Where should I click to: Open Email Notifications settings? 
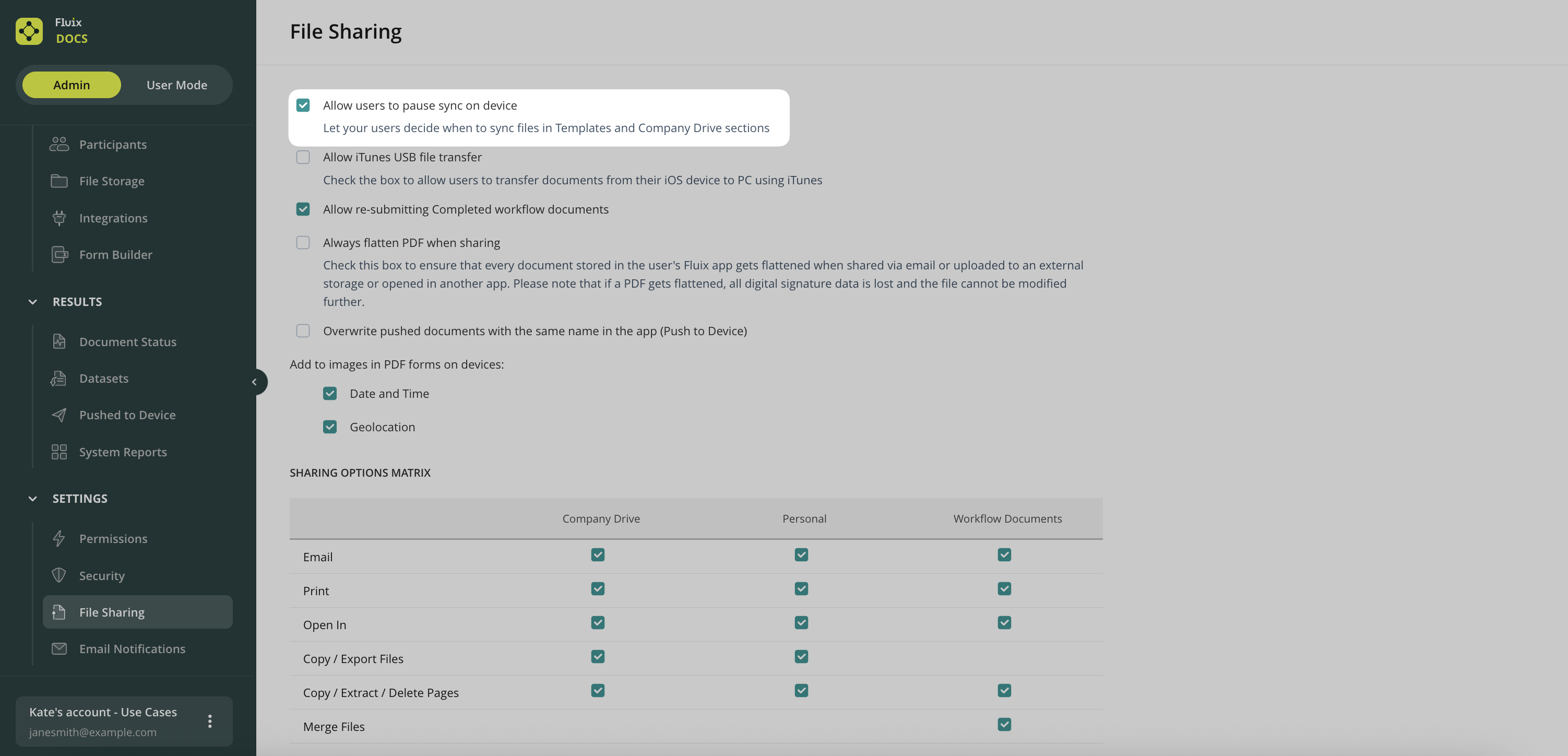coord(132,649)
